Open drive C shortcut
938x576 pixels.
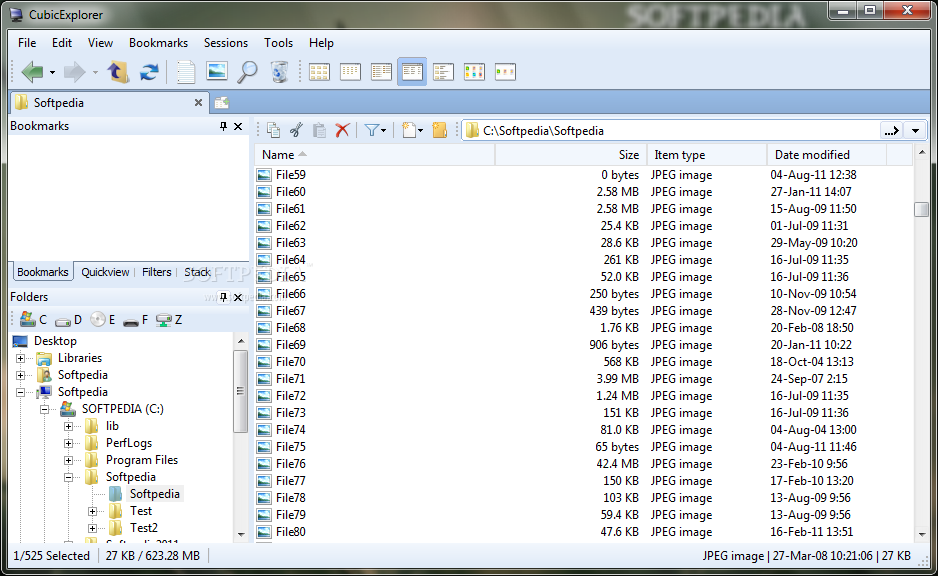pyautogui.click(x=34, y=319)
